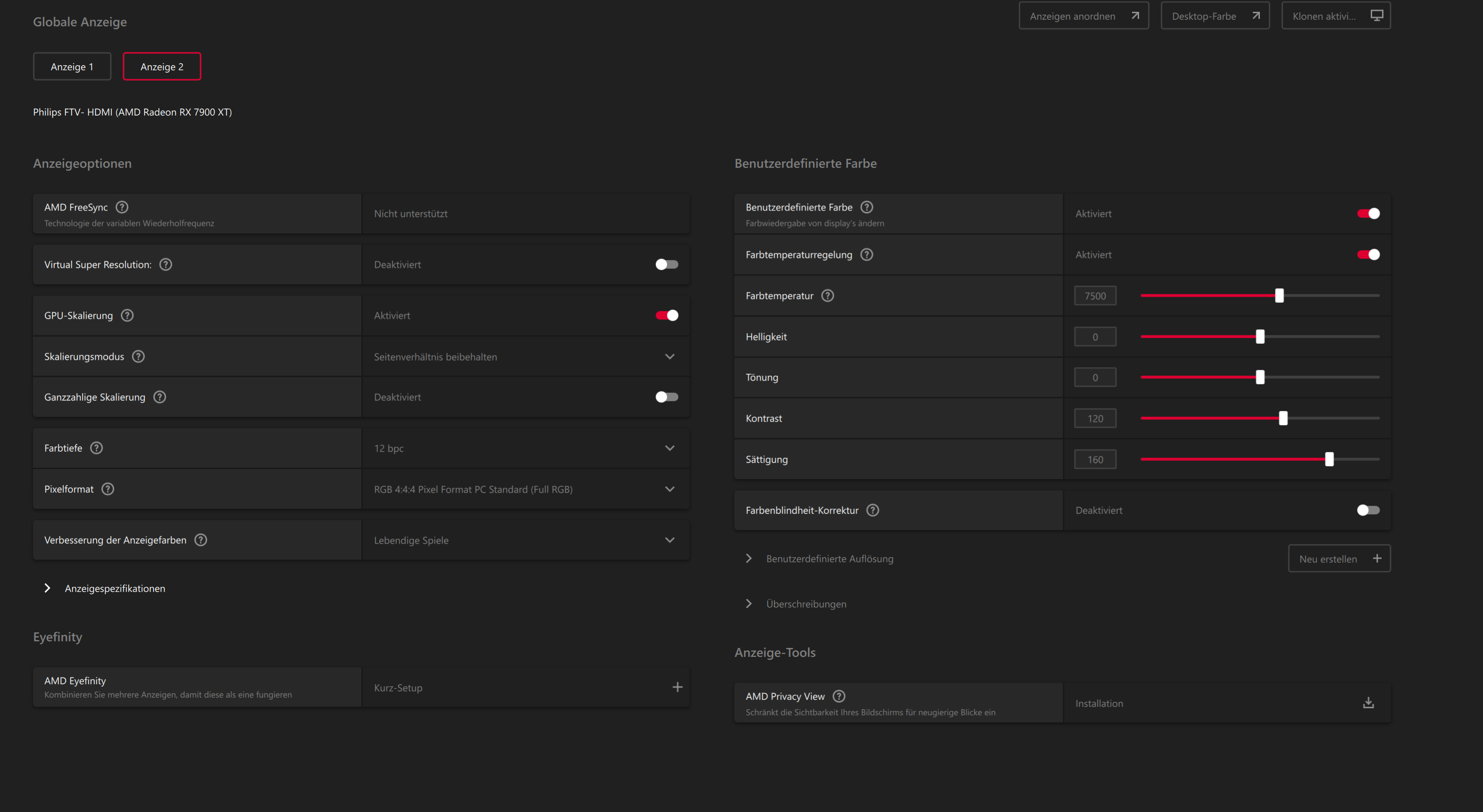The width and height of the screenshot is (1483, 812).
Task: Enable the Virtual Super Resolution toggle
Action: tap(667, 265)
